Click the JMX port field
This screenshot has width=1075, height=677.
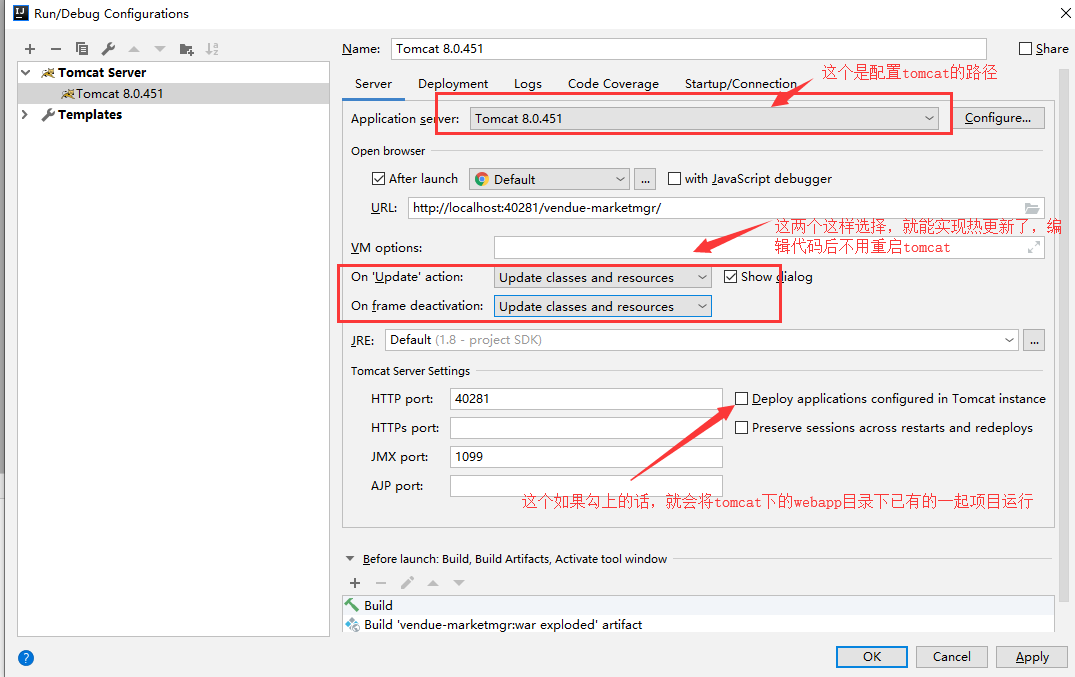[586, 456]
